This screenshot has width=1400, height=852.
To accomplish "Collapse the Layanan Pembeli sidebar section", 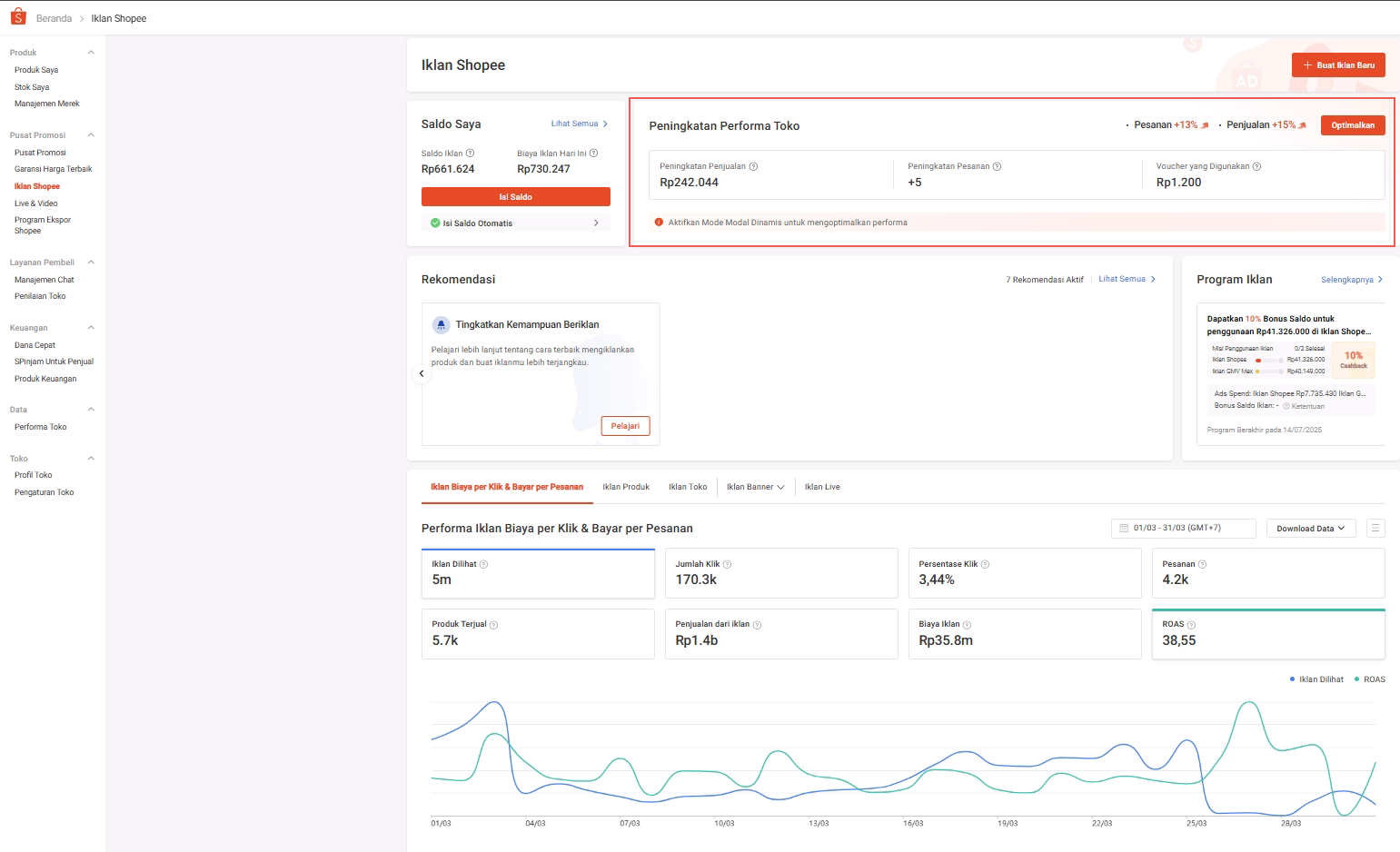I will [91, 263].
